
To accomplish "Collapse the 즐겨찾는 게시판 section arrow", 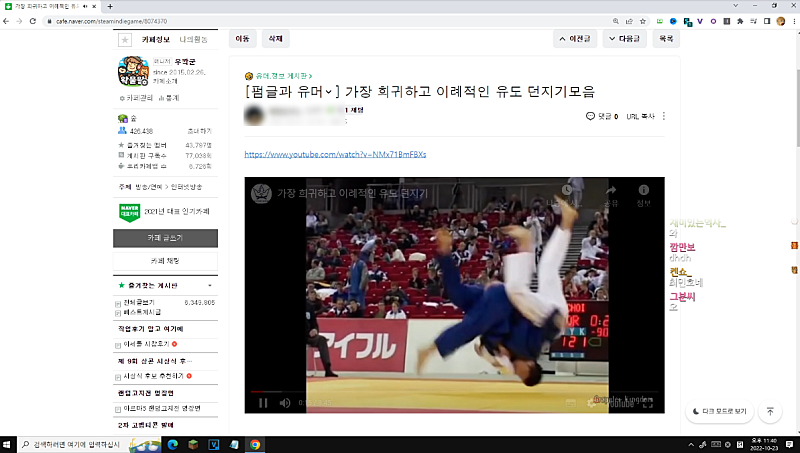I will tap(210, 286).
